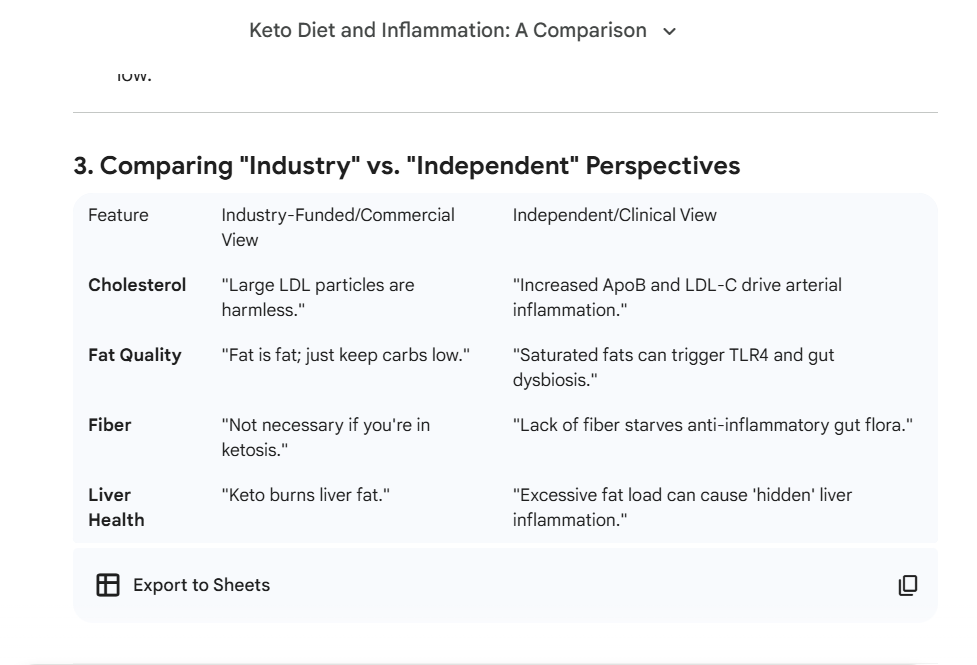This screenshot has height=665, width=977.
Task: Click the "Export to Sheets" text label
Action: tap(201, 585)
